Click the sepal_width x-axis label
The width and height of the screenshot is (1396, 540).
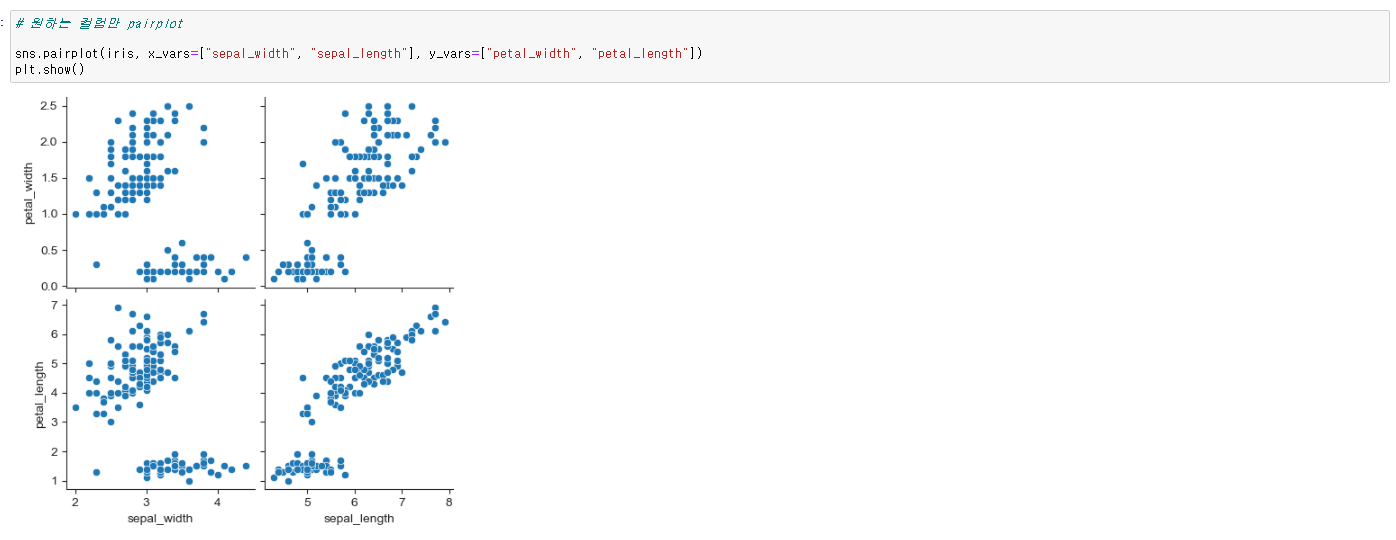pos(160,518)
